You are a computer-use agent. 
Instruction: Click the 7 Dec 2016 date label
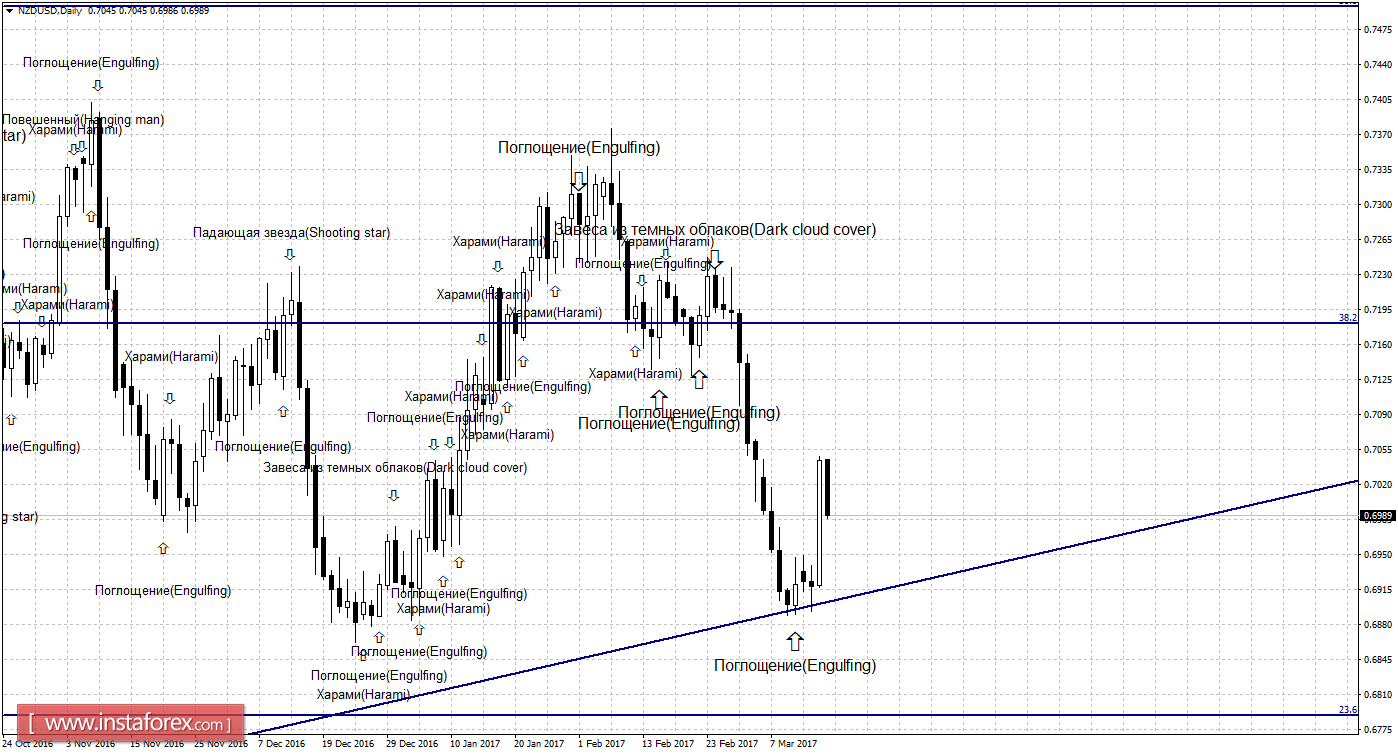click(282, 744)
